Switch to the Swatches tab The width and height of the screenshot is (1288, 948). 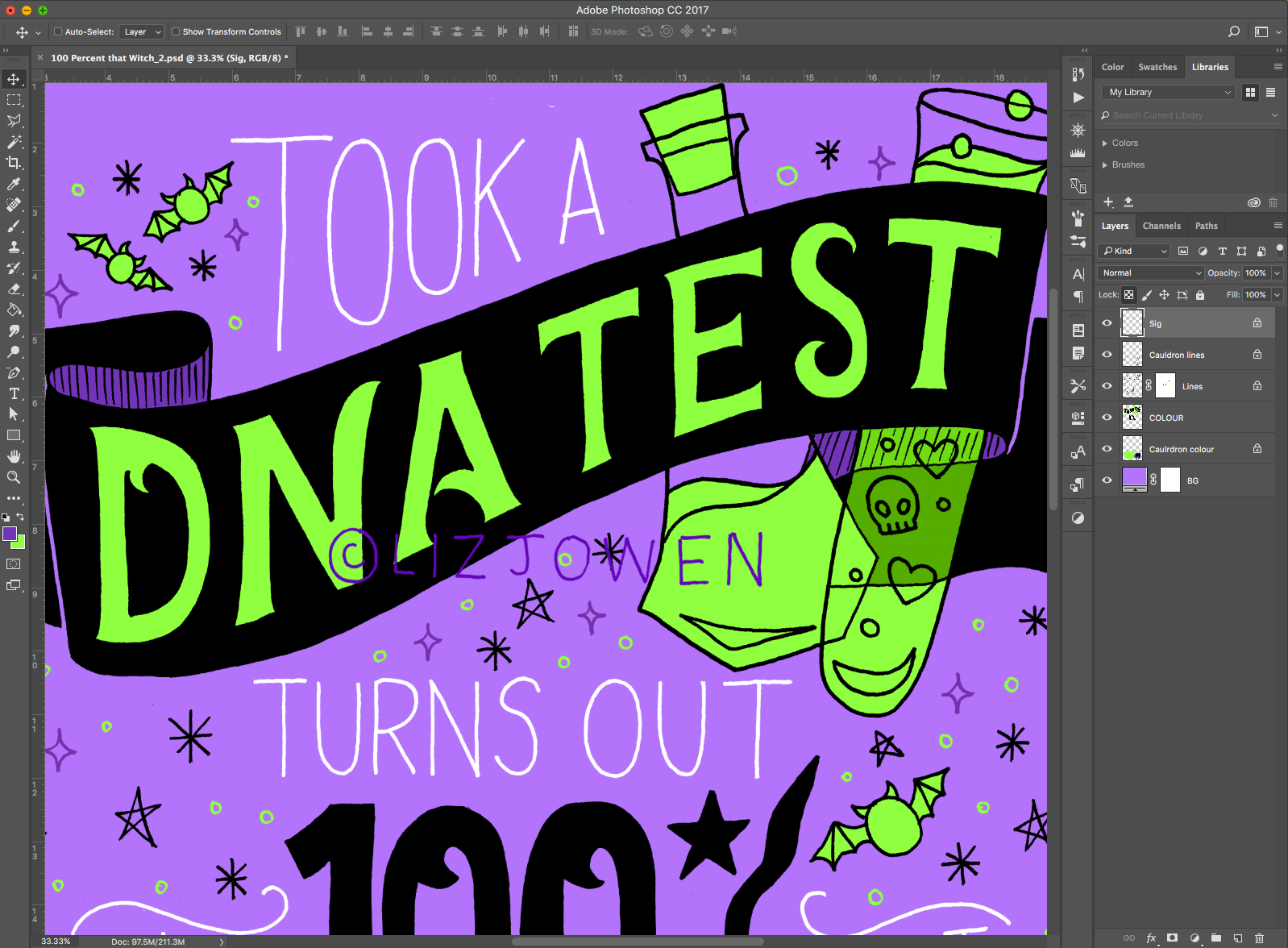point(1157,67)
